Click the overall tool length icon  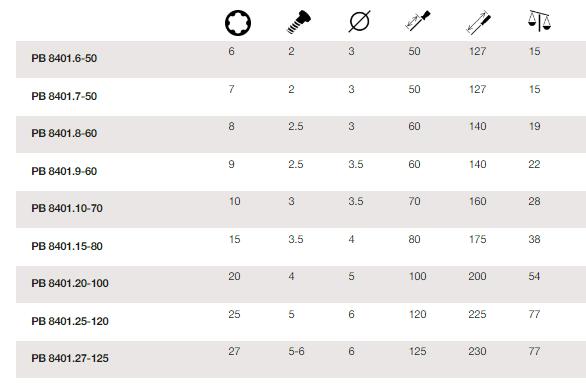click(x=478, y=22)
